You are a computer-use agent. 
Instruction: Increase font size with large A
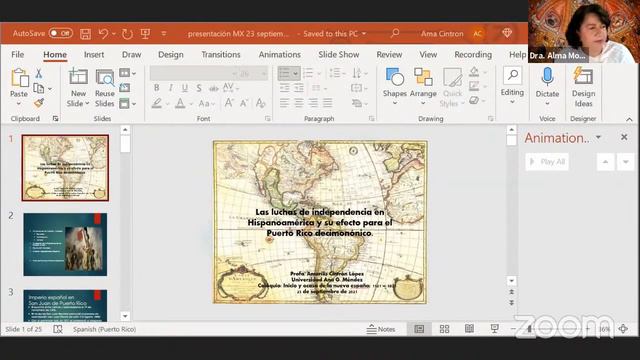tap(229, 103)
